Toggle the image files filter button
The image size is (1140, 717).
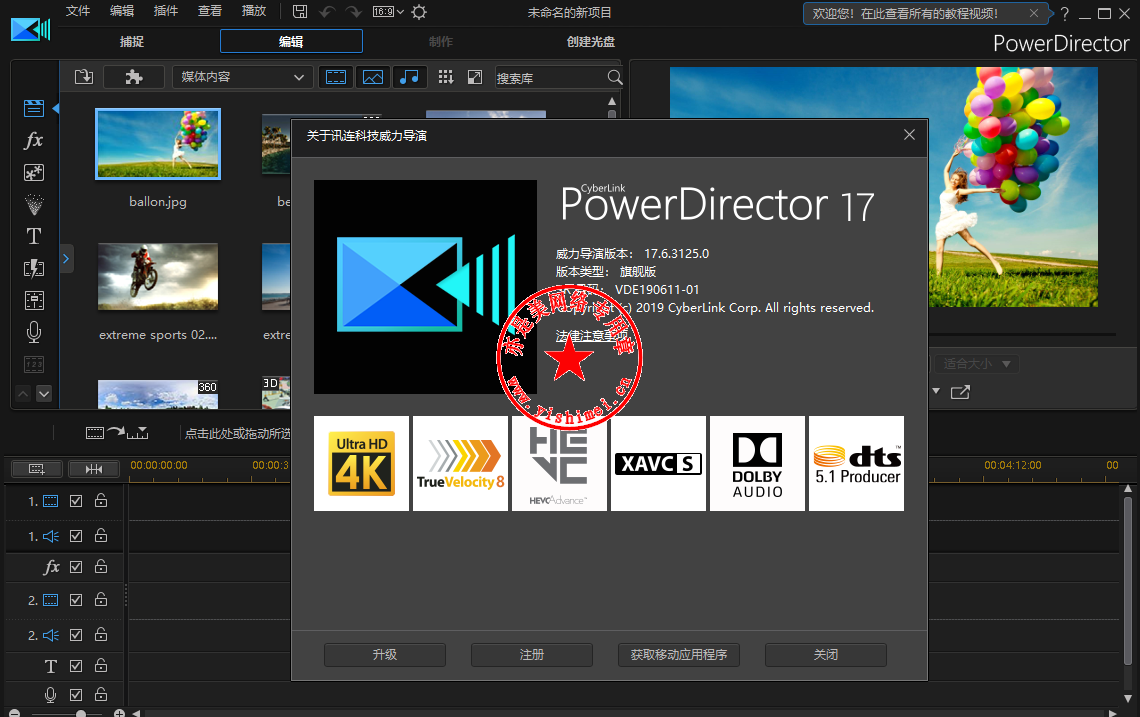coord(373,77)
